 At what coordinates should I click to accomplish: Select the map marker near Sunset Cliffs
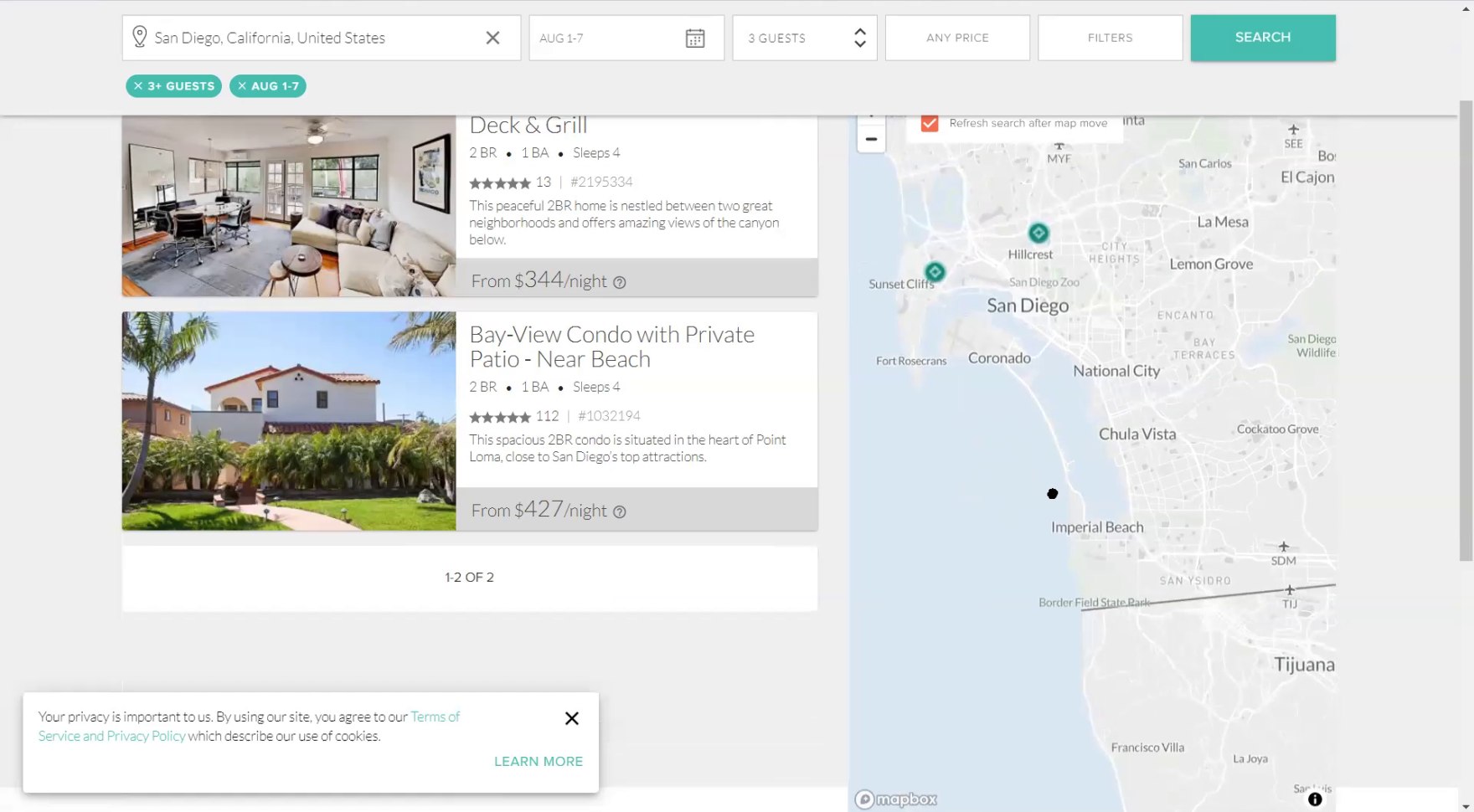click(935, 272)
